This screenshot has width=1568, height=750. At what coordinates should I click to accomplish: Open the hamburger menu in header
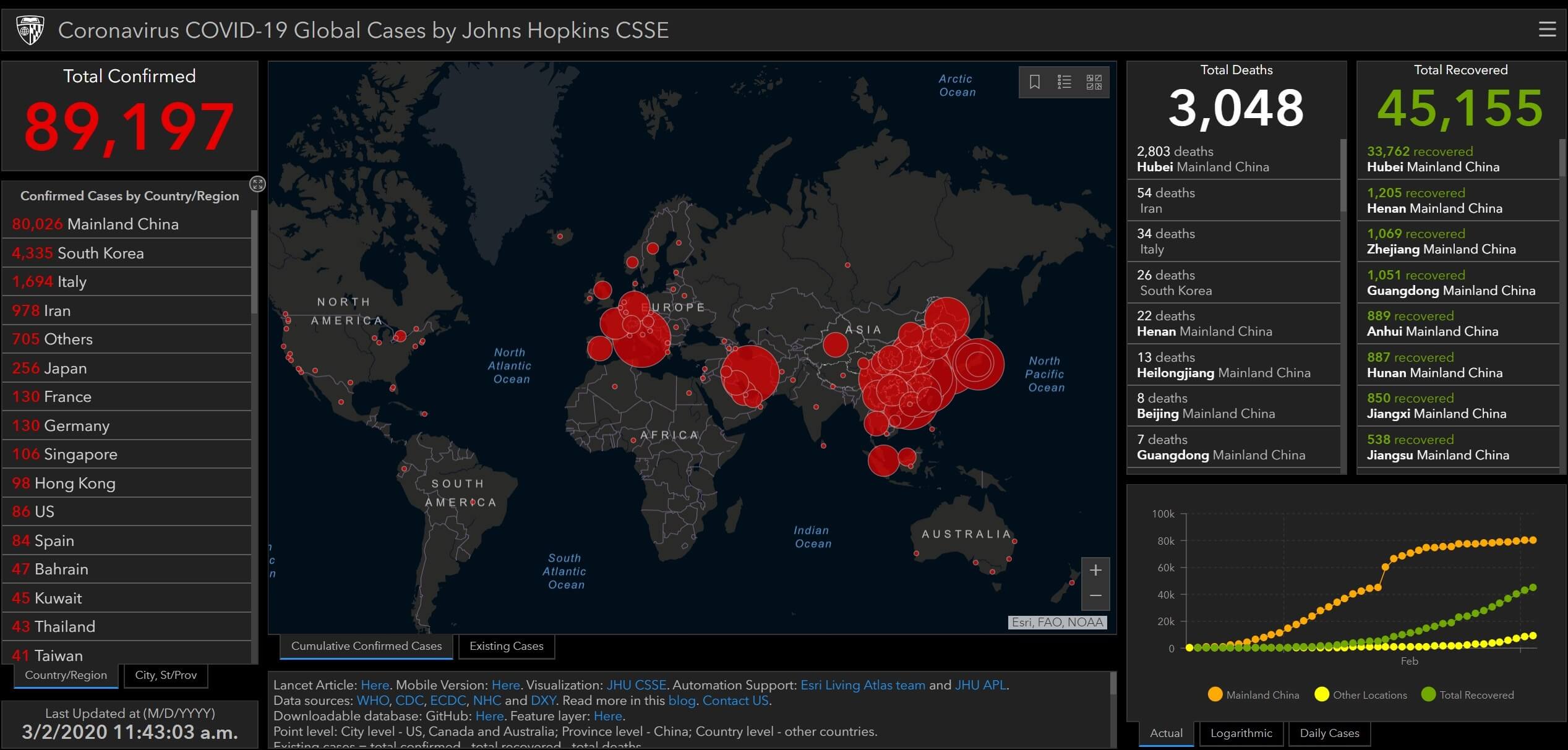pyautogui.click(x=1547, y=29)
